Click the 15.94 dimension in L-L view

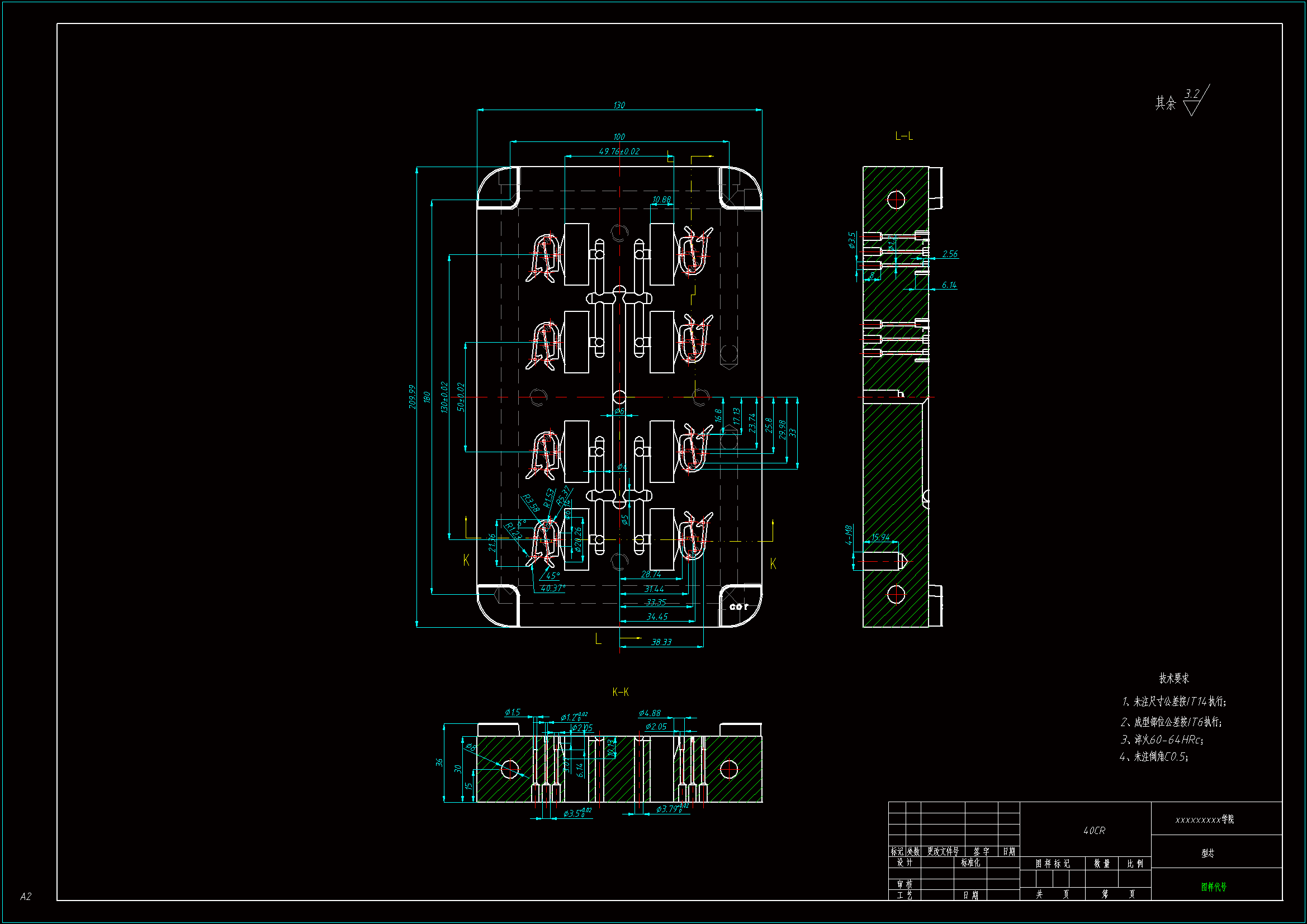click(880, 537)
